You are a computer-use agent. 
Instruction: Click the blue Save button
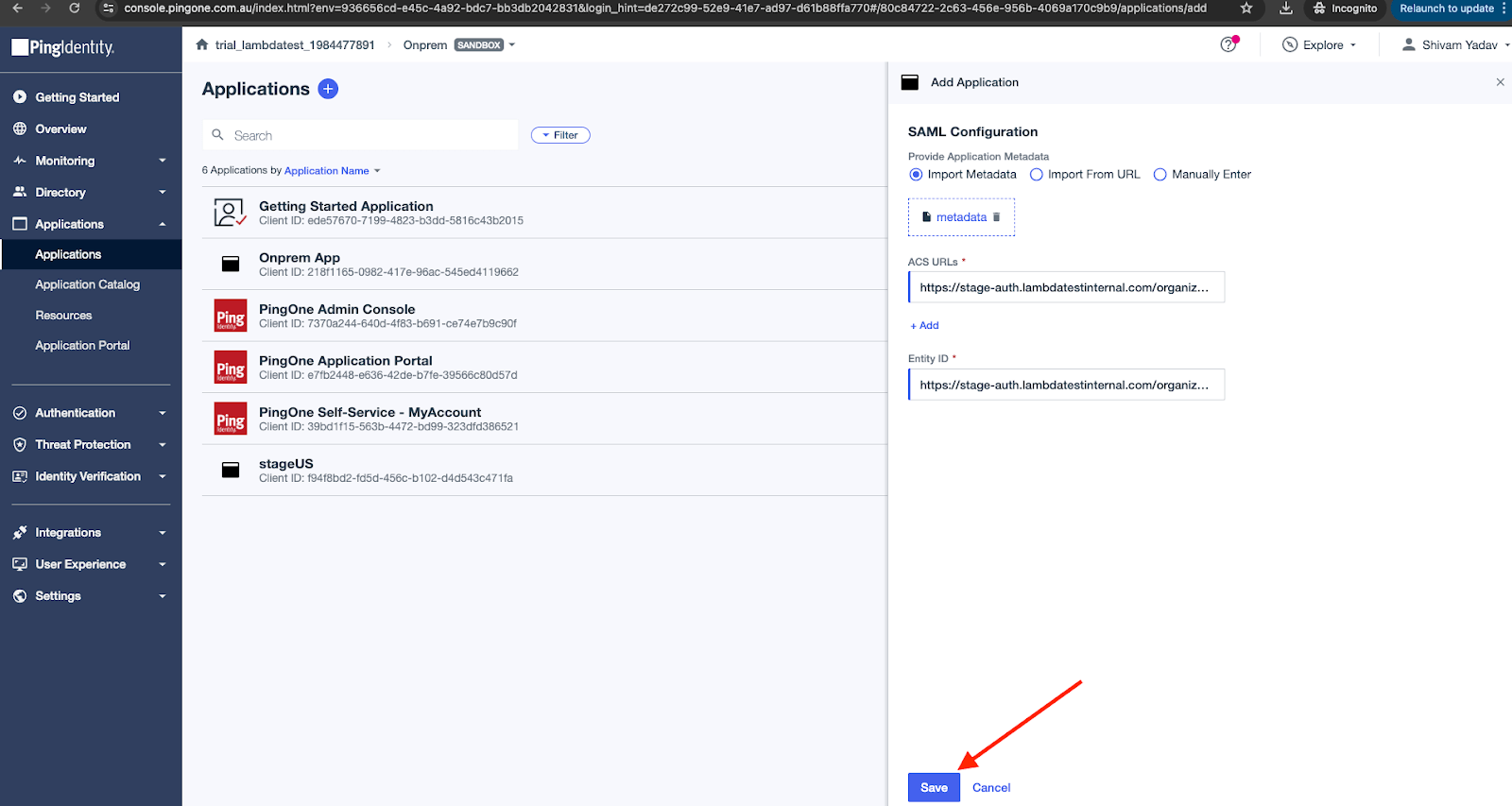(934, 787)
